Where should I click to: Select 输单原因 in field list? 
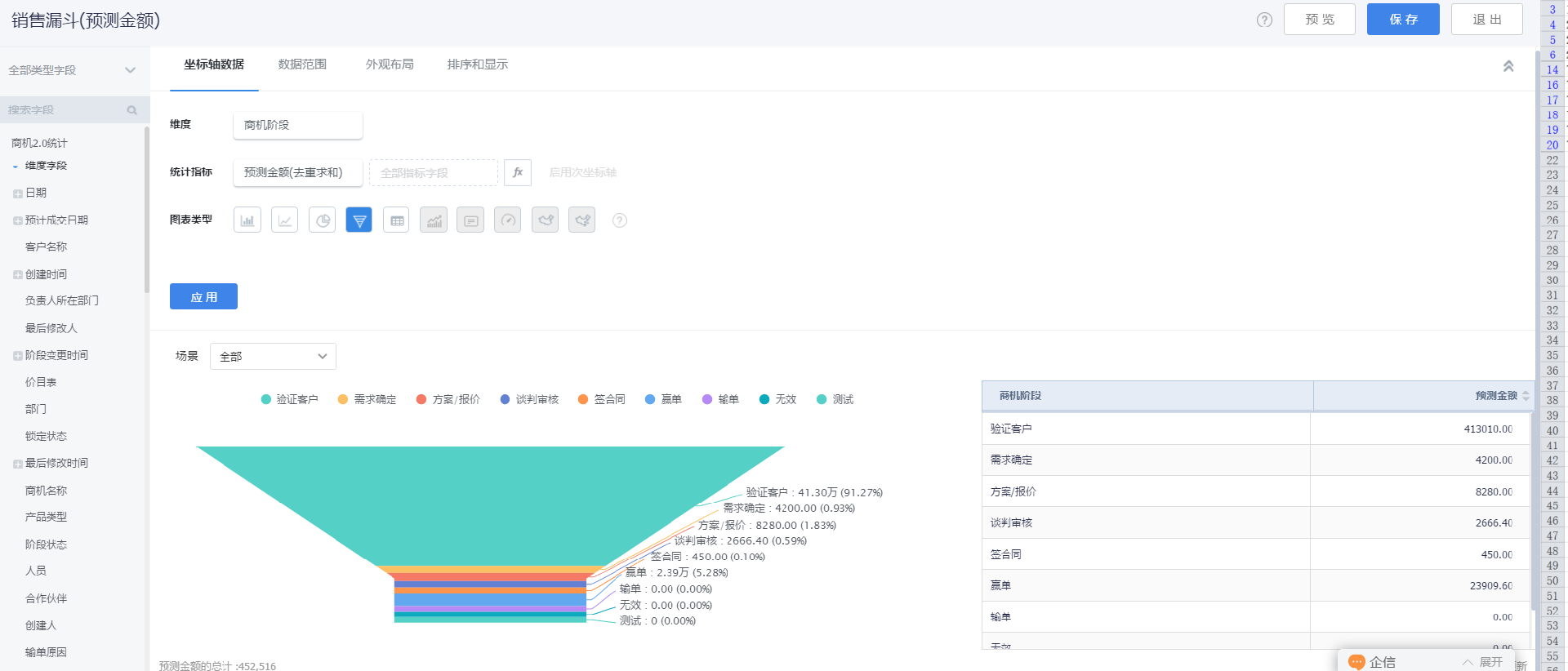[x=46, y=652]
